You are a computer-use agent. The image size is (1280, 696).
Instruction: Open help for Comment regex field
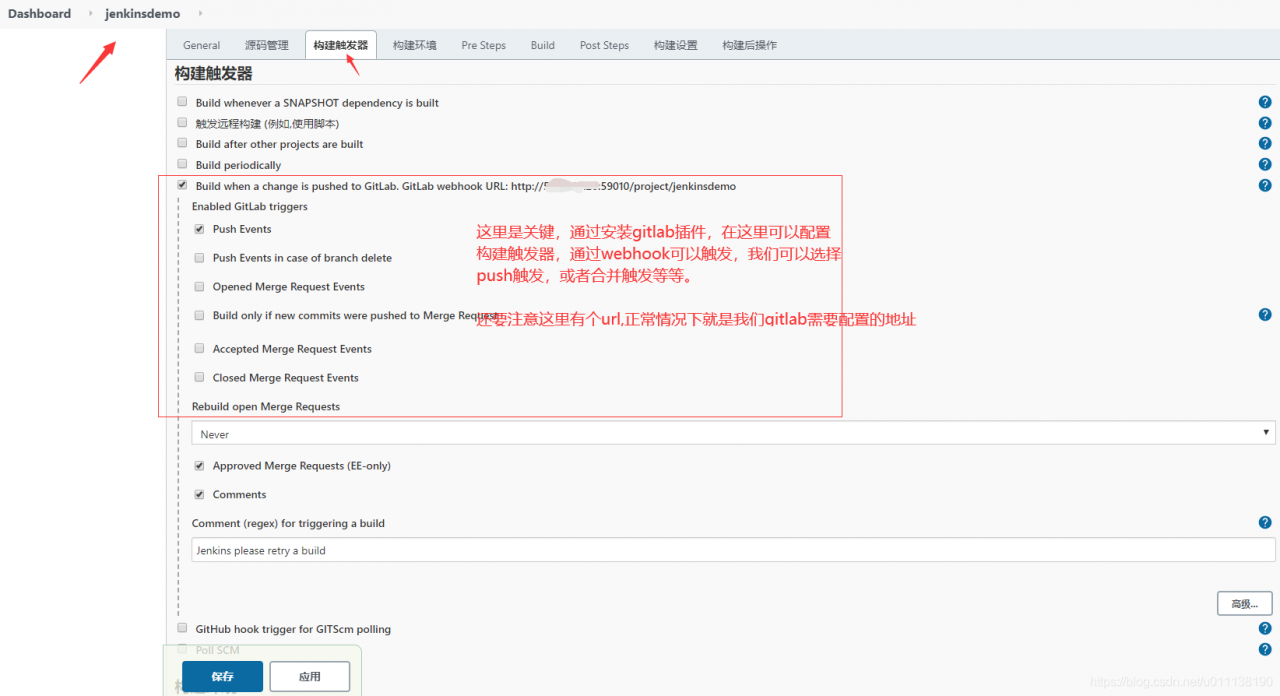1265,522
